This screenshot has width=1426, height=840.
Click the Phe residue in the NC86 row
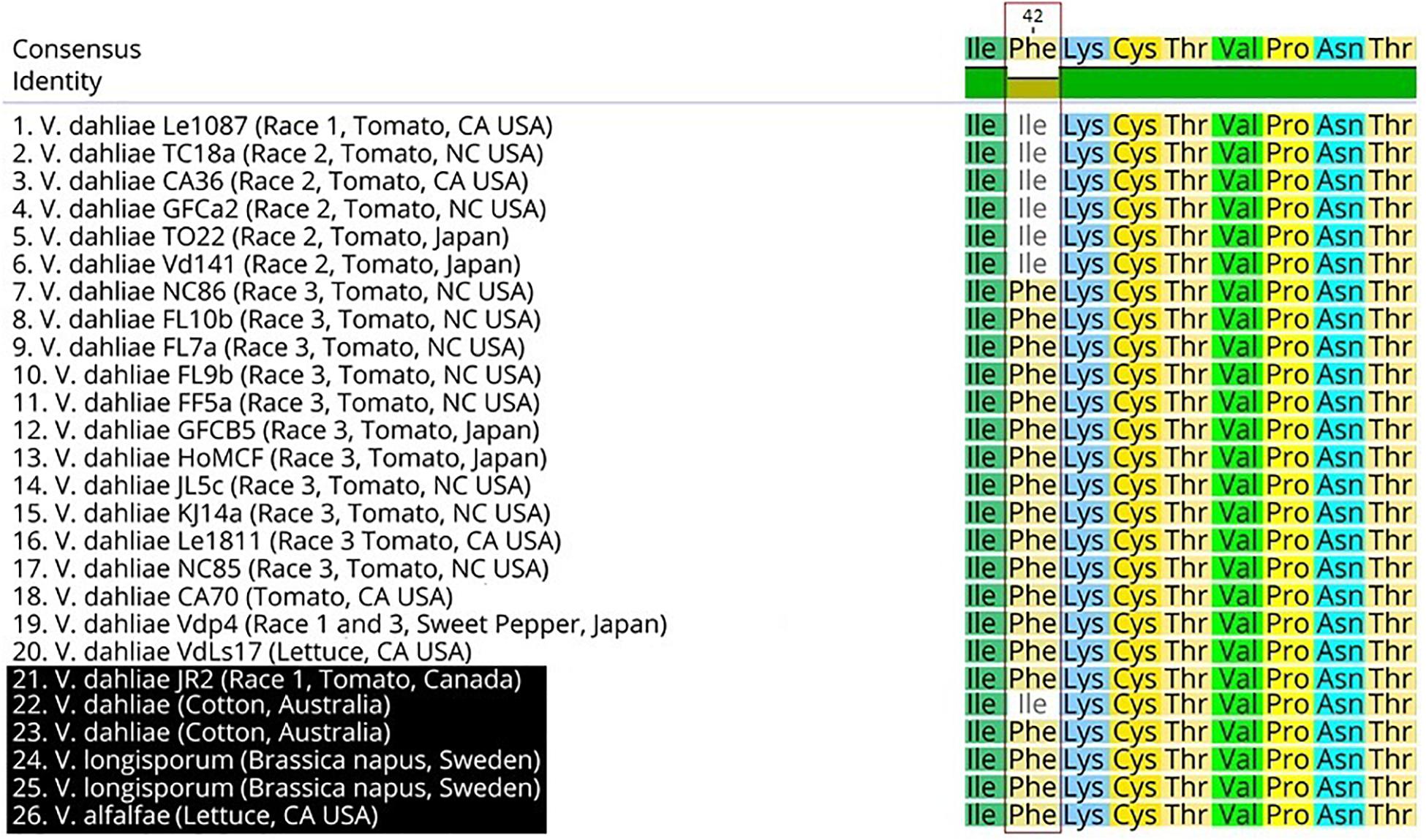pyautogui.click(x=1033, y=292)
